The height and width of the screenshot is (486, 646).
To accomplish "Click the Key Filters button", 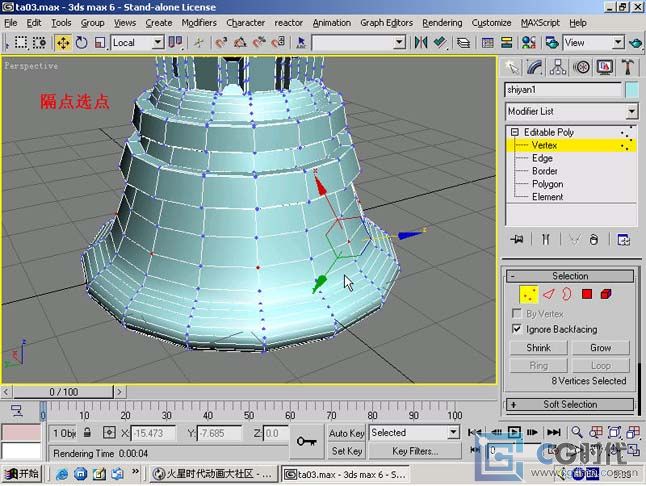I will [414, 451].
